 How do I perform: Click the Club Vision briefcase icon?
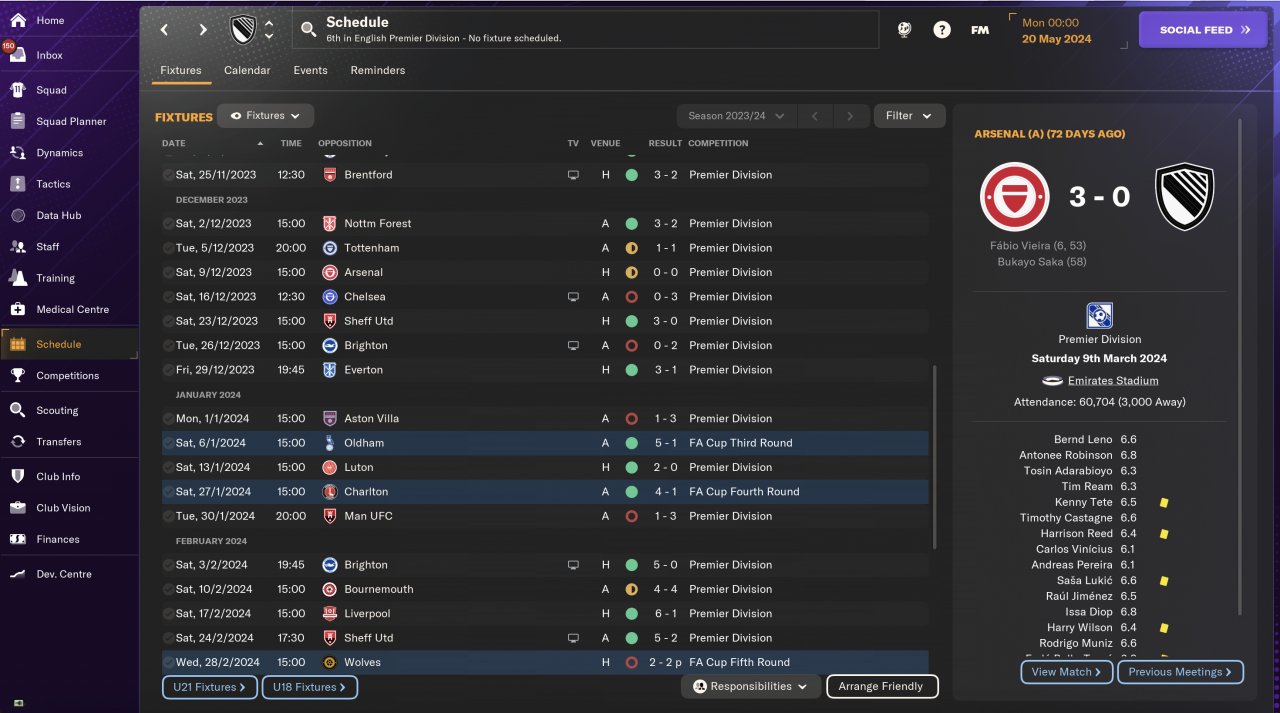pyautogui.click(x=18, y=507)
